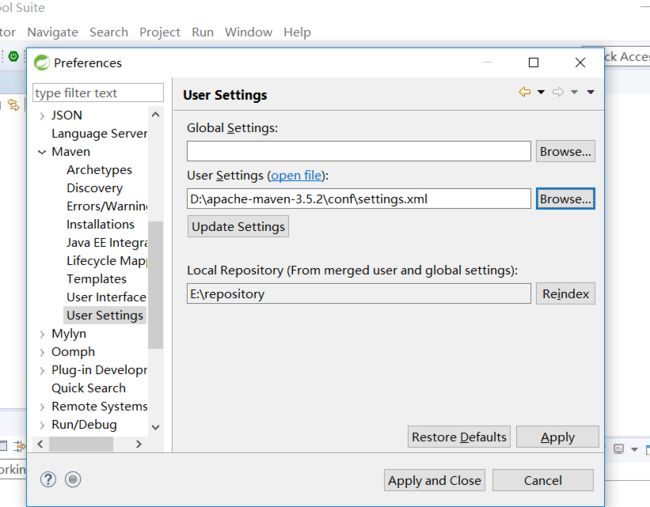This screenshot has width=650, height=507.
Task: Select User Settings tree item
Action: coord(105,315)
